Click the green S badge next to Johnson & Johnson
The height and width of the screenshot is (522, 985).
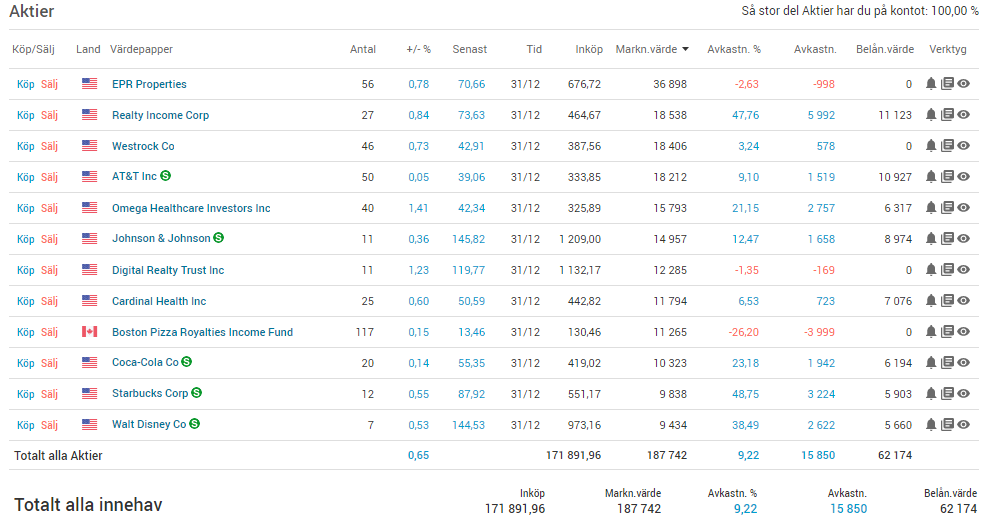(x=219, y=238)
